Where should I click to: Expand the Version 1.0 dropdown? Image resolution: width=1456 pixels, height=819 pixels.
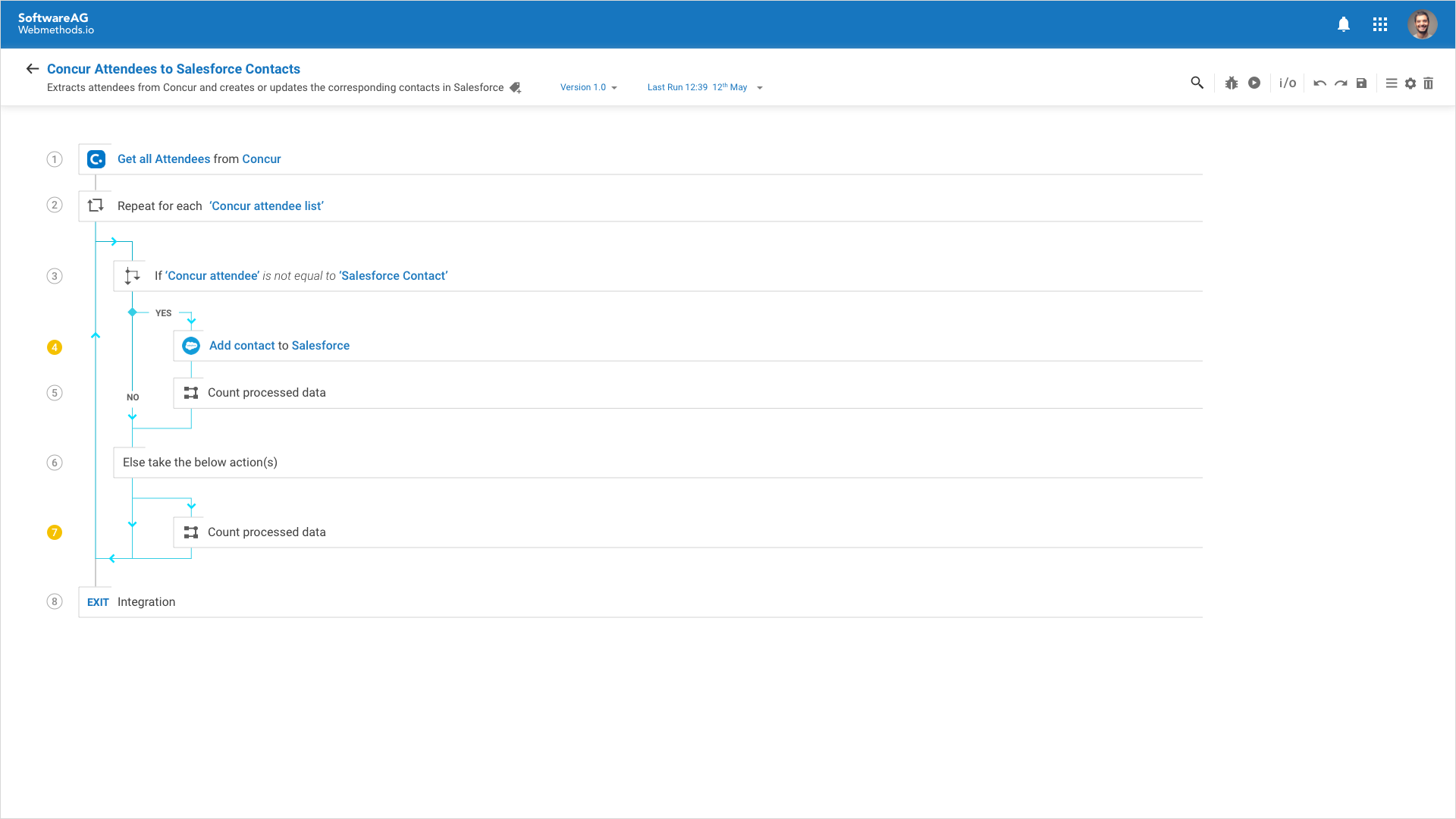pyautogui.click(x=588, y=87)
